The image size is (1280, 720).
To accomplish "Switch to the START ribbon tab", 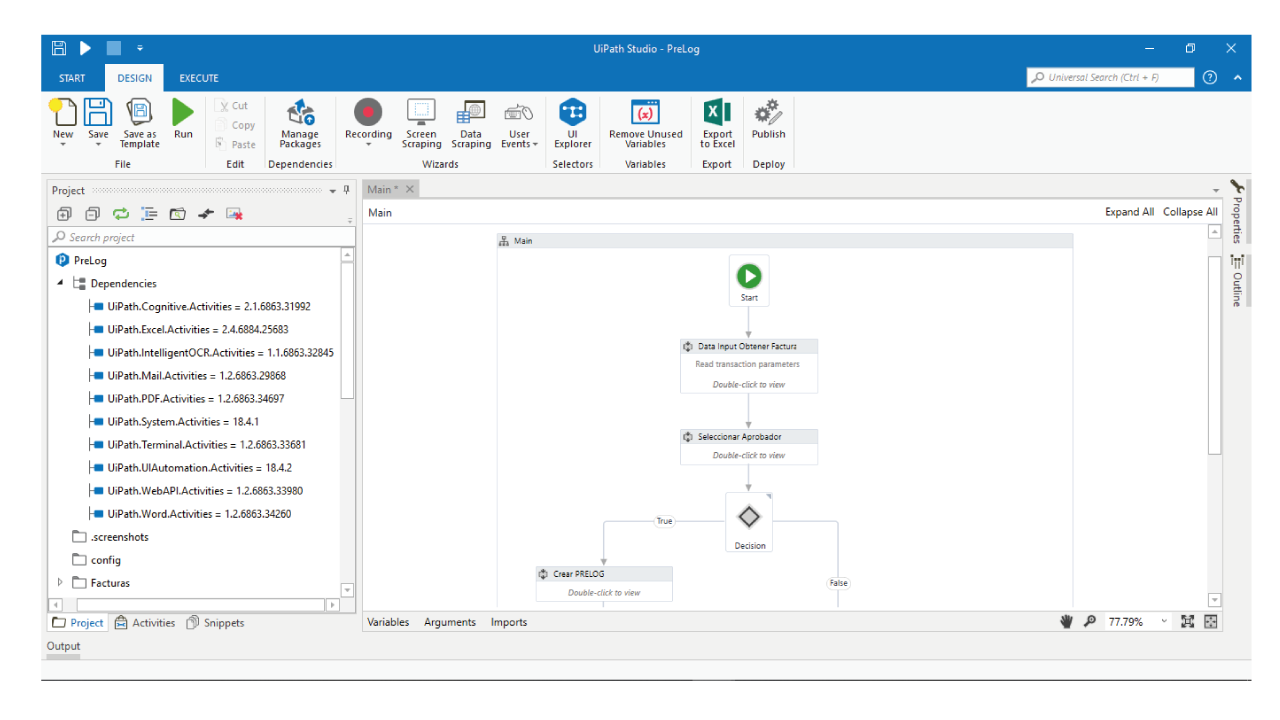I will (72, 78).
